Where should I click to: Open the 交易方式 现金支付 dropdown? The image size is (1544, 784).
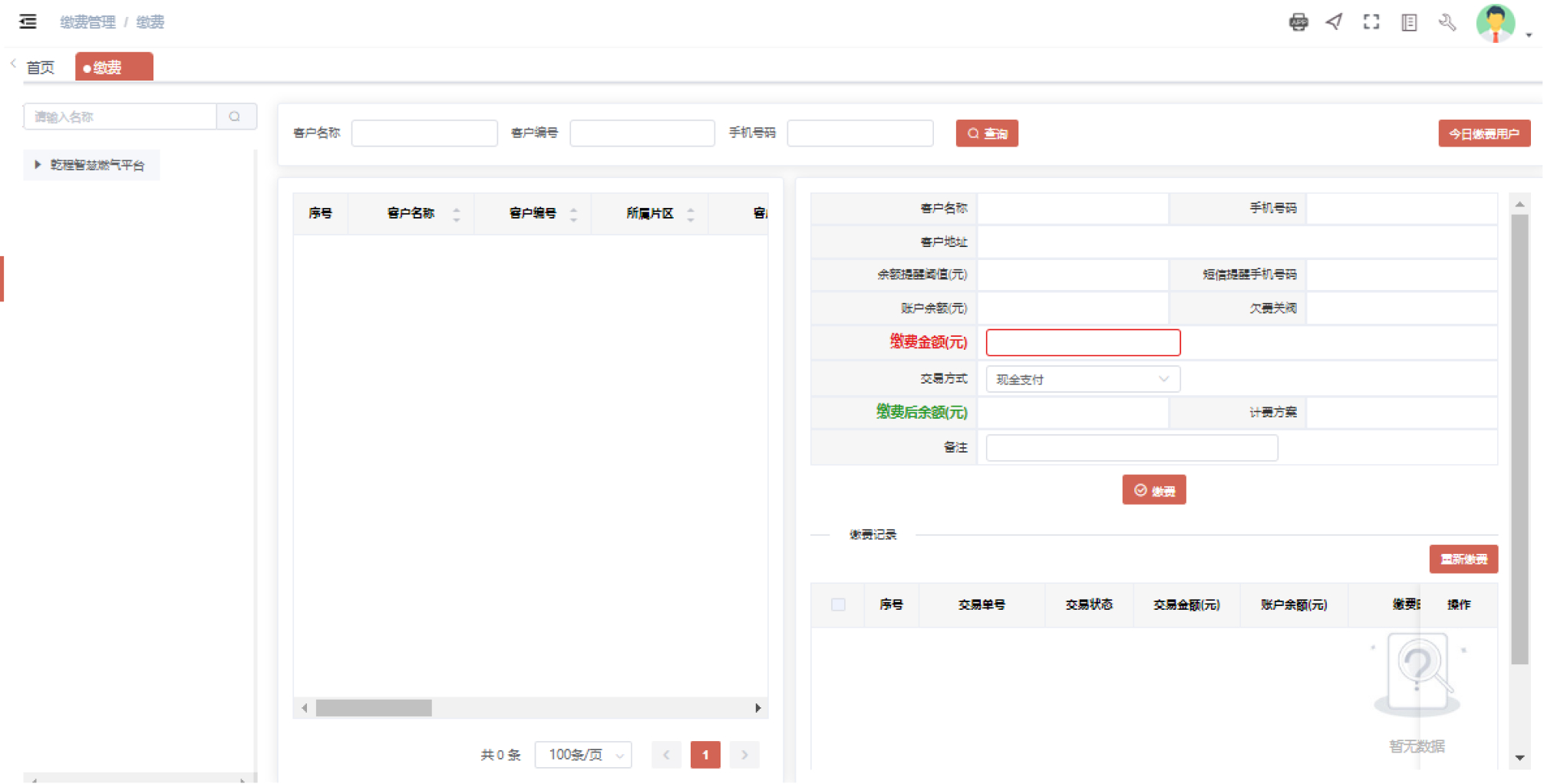[x=1082, y=379]
